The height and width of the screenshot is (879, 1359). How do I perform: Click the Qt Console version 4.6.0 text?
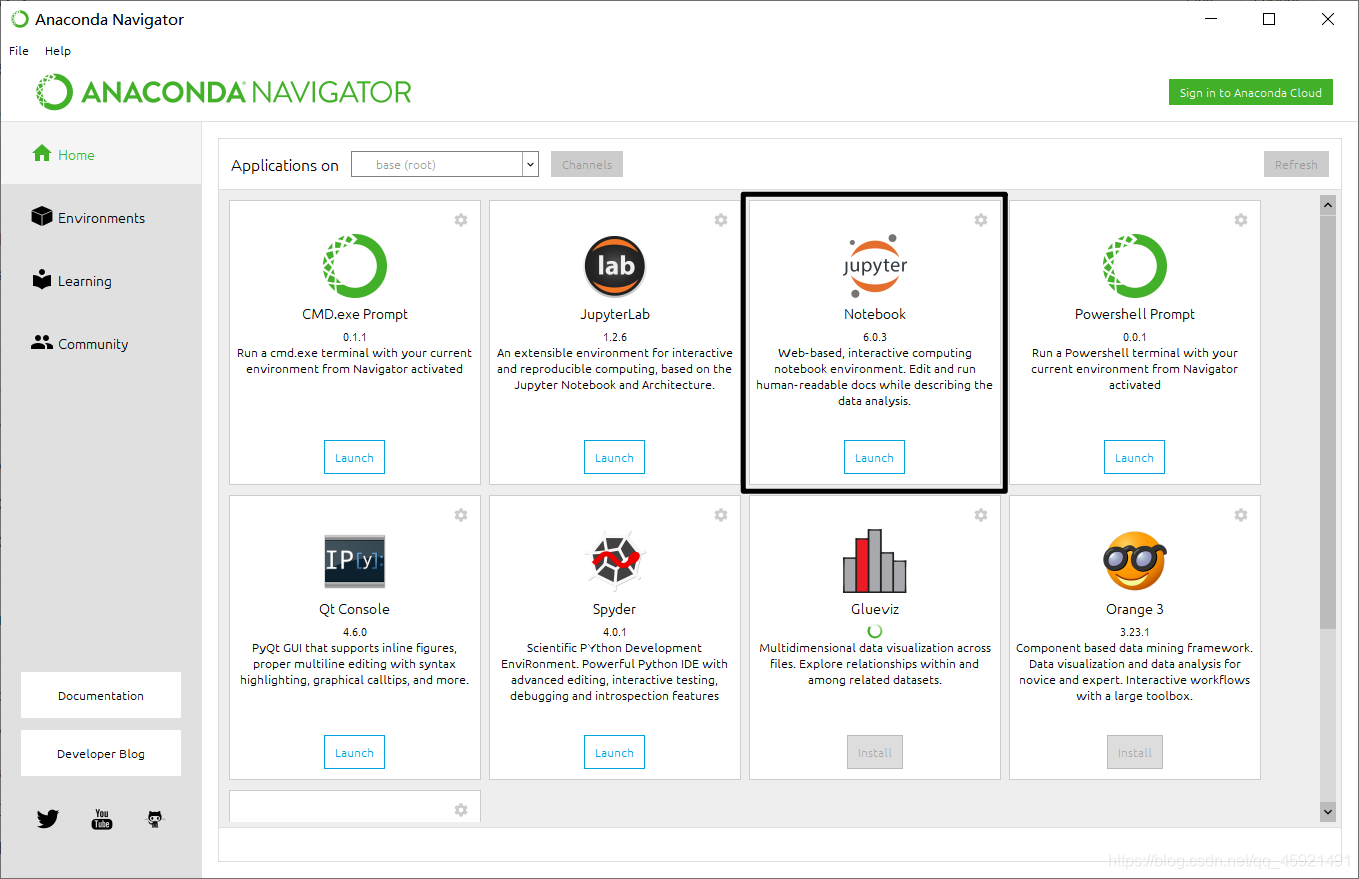coord(355,632)
